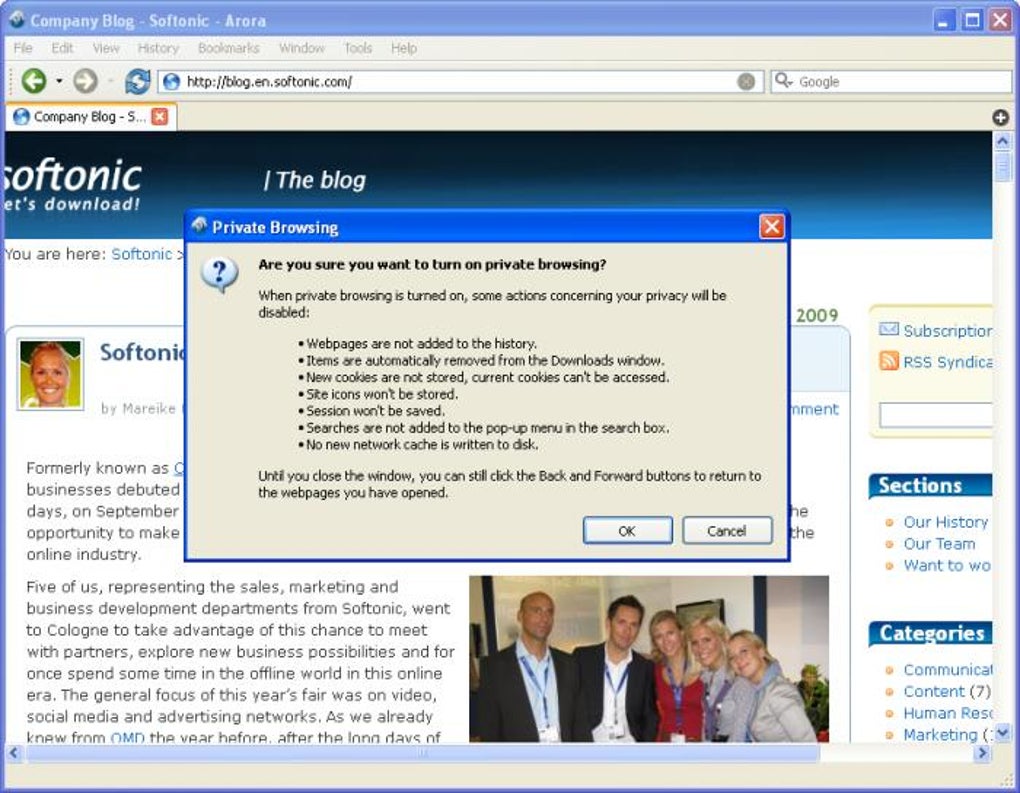This screenshot has height=793, width=1020.
Task: Click the RSS Syndication feed icon
Action: tap(889, 360)
